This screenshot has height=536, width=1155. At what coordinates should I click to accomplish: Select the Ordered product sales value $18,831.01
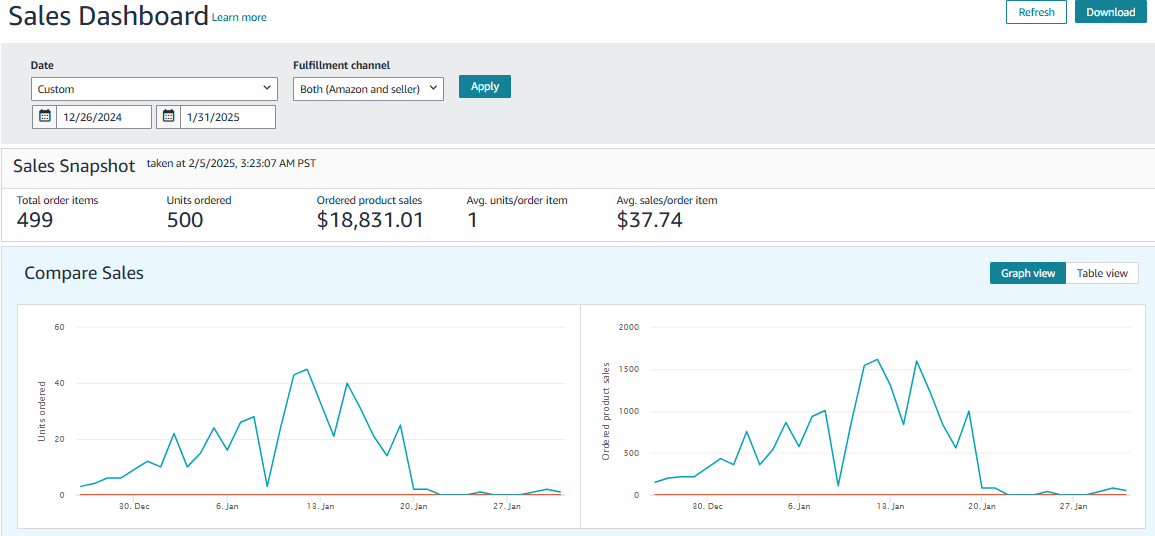[370, 219]
